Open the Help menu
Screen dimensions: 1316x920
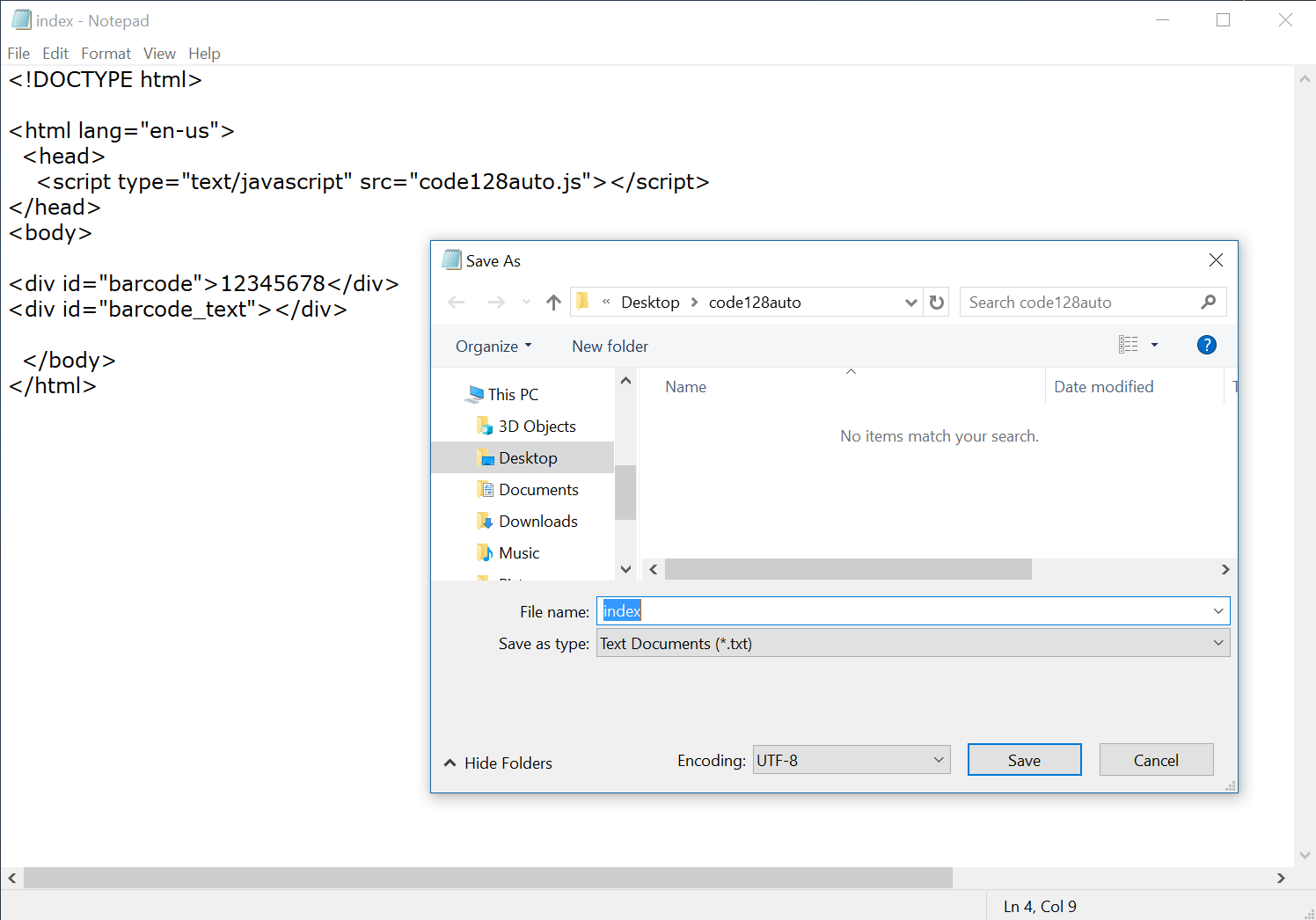tap(204, 54)
